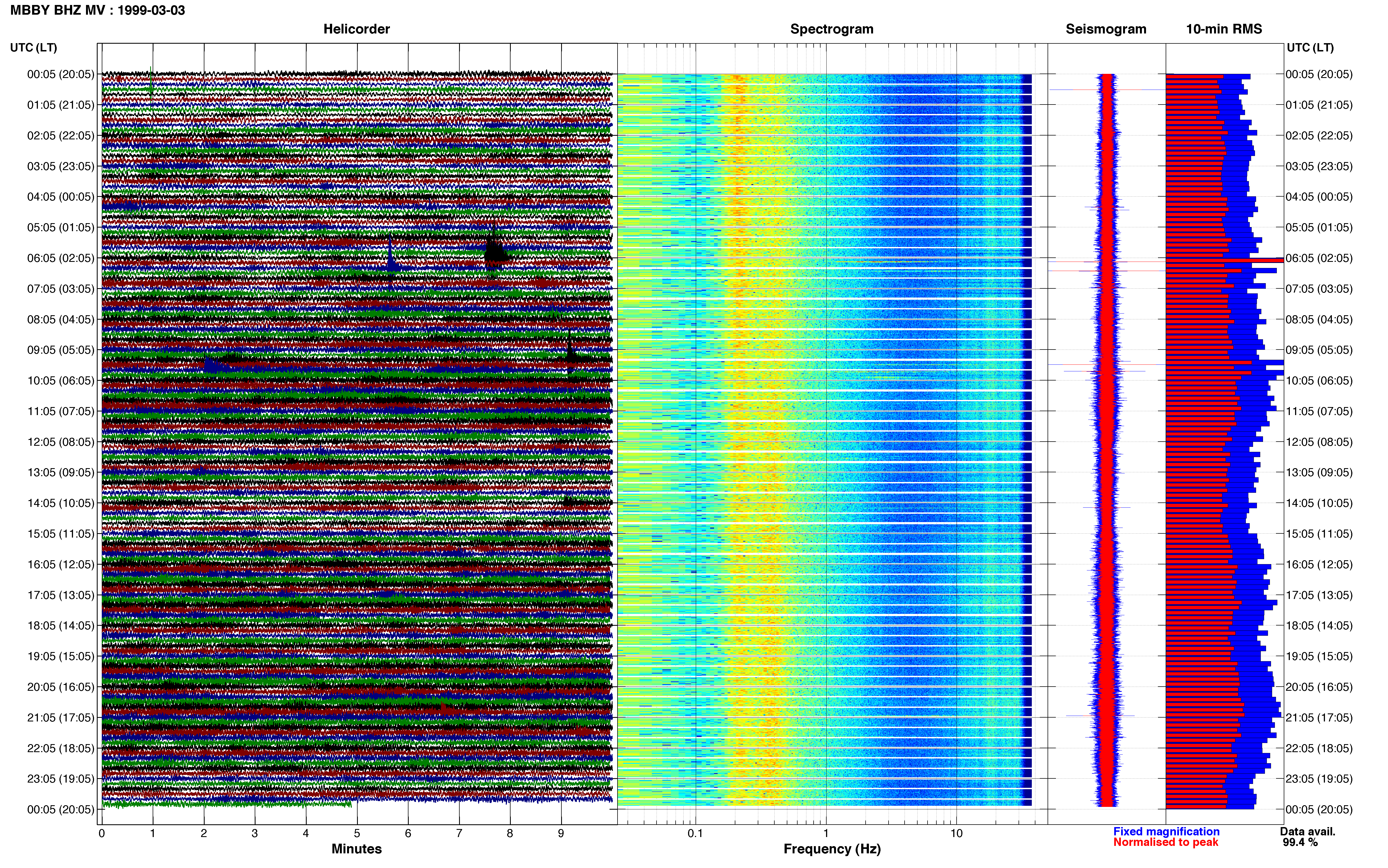
Task: Click the Seismogram panel heading
Action: pyautogui.click(x=1106, y=29)
